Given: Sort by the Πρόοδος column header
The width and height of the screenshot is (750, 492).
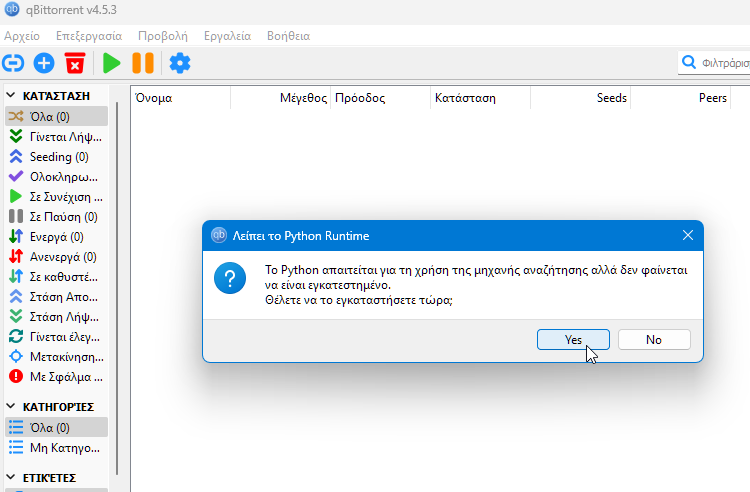Looking at the screenshot, I should tap(380, 98).
